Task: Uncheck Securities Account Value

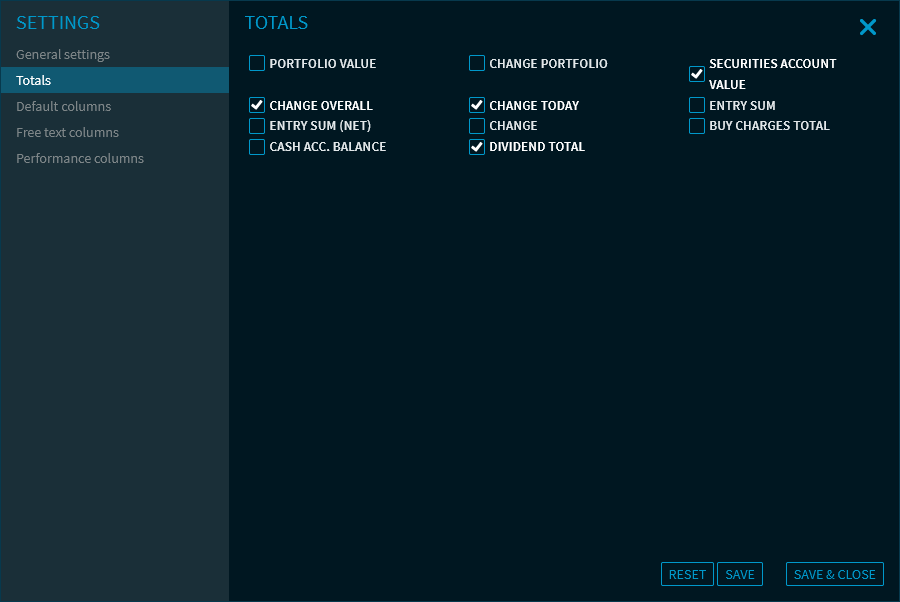Action: pyautogui.click(x=697, y=74)
